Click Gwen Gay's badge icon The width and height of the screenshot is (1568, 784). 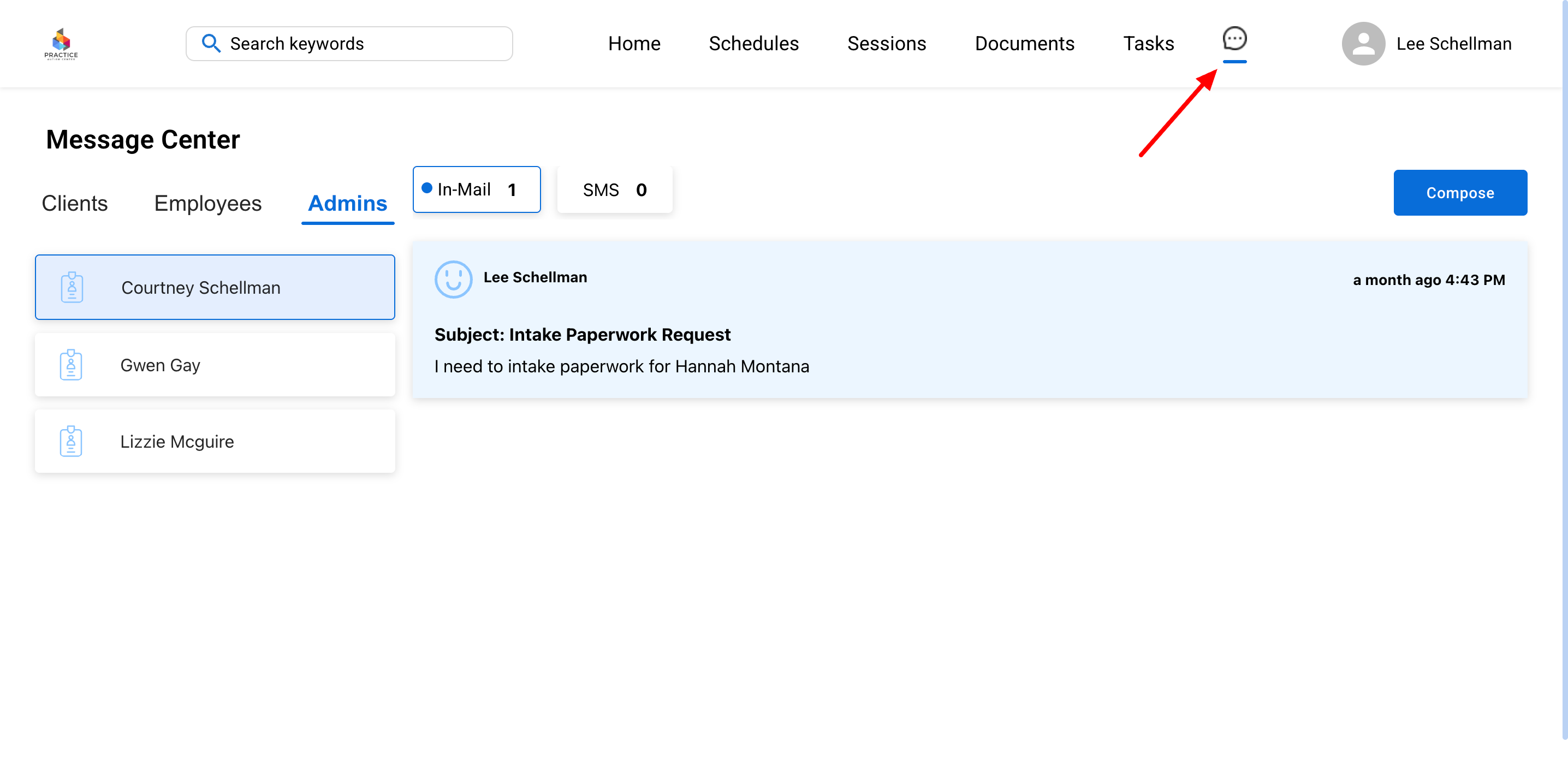click(x=70, y=365)
